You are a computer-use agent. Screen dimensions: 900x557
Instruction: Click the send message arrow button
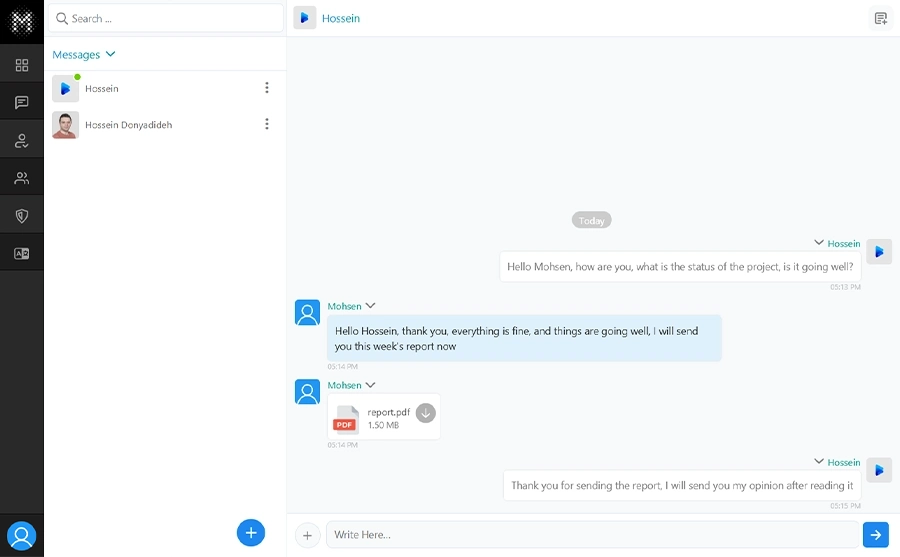point(875,535)
